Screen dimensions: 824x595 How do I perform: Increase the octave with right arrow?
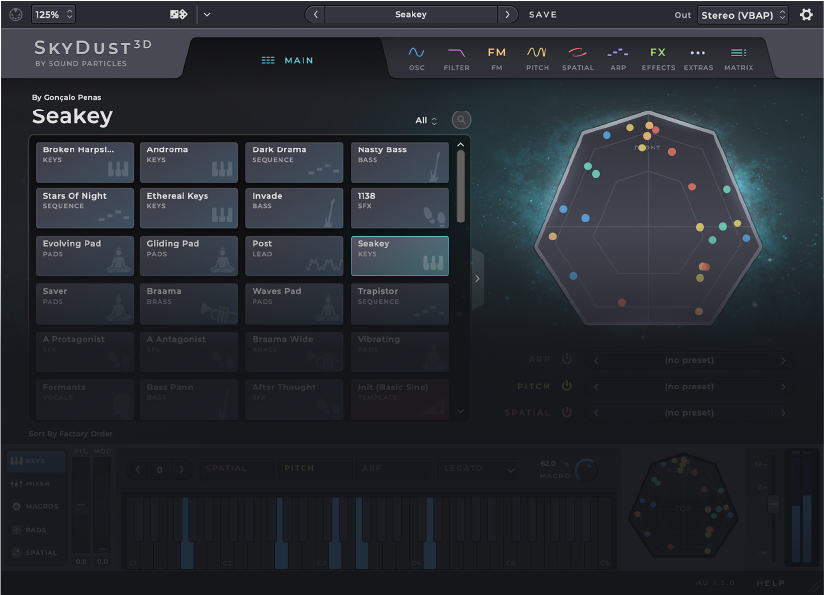tap(181, 469)
